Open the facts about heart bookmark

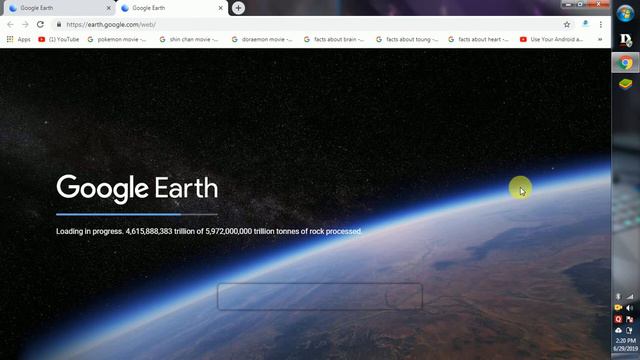tap(478, 39)
